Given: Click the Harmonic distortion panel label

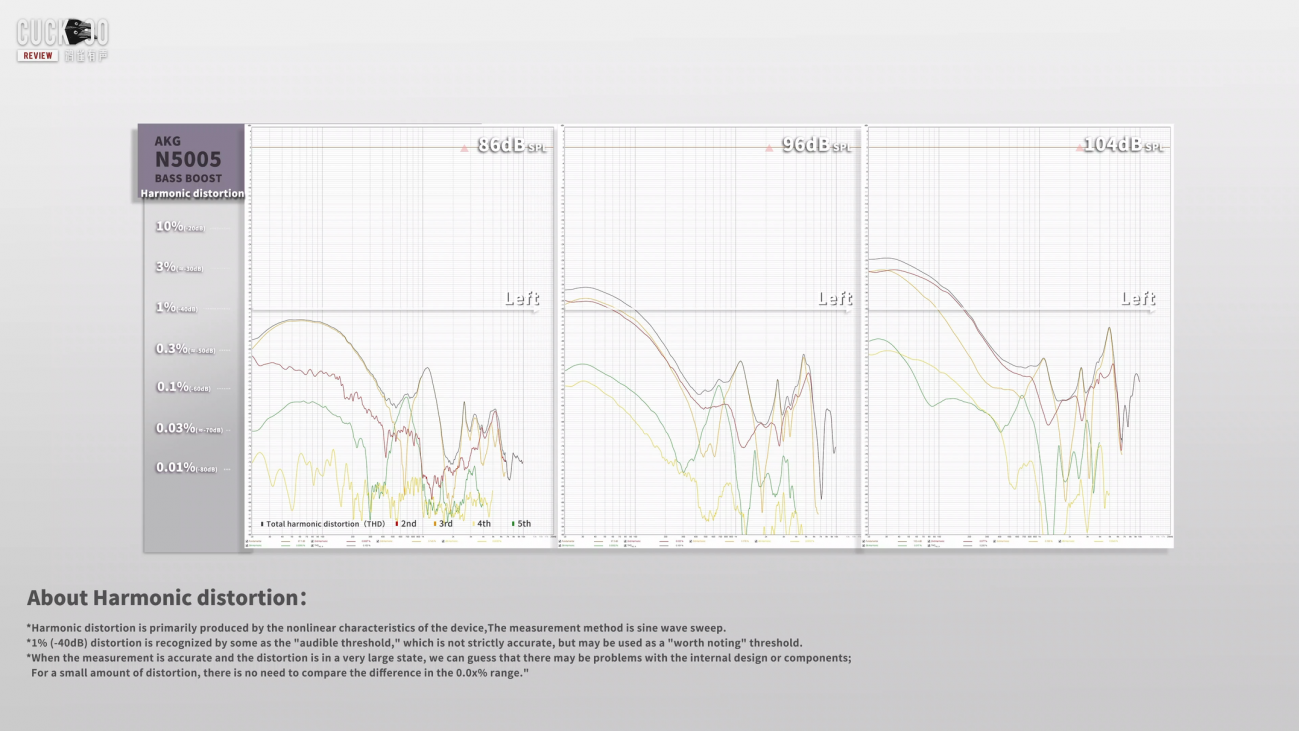Looking at the screenshot, I should pos(192,193).
